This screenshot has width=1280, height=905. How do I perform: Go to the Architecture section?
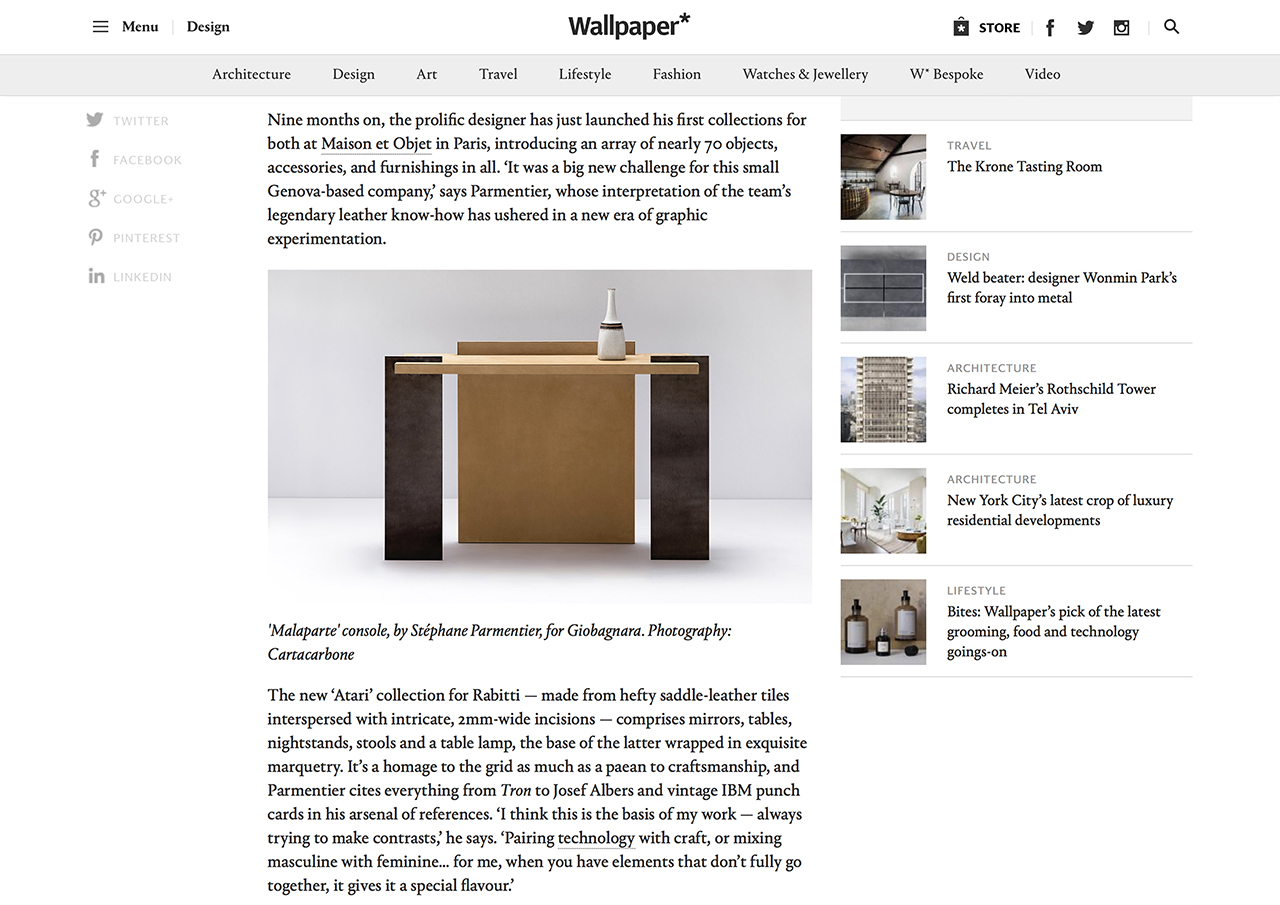pos(251,74)
